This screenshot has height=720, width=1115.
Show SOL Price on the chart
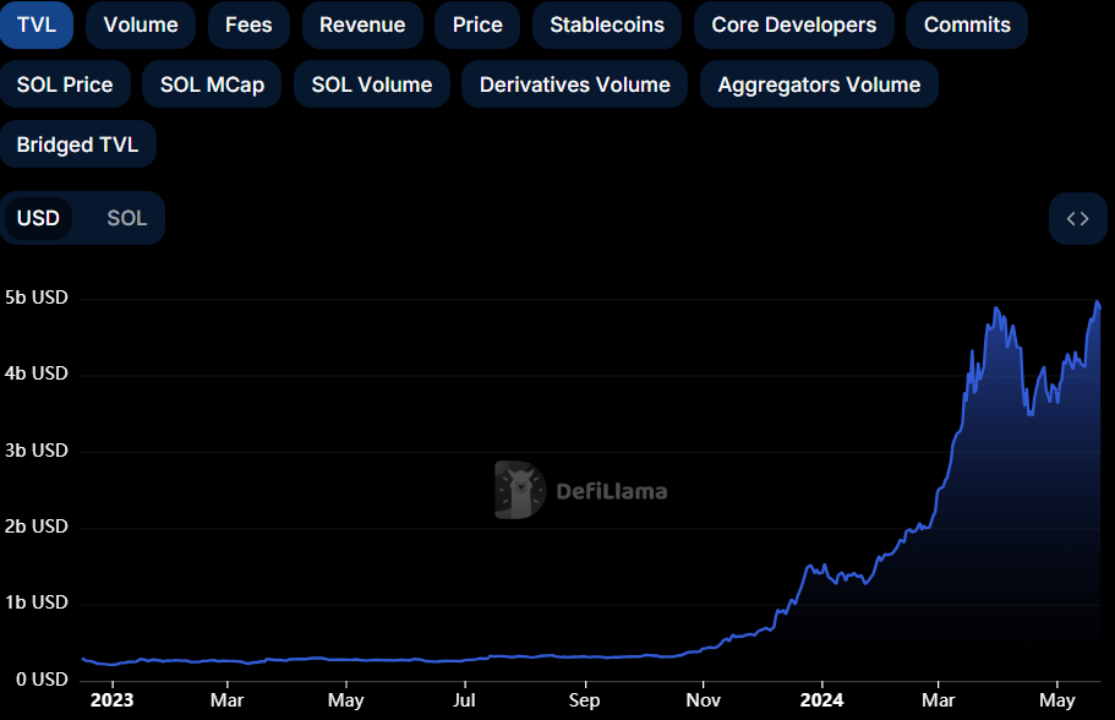(65, 85)
